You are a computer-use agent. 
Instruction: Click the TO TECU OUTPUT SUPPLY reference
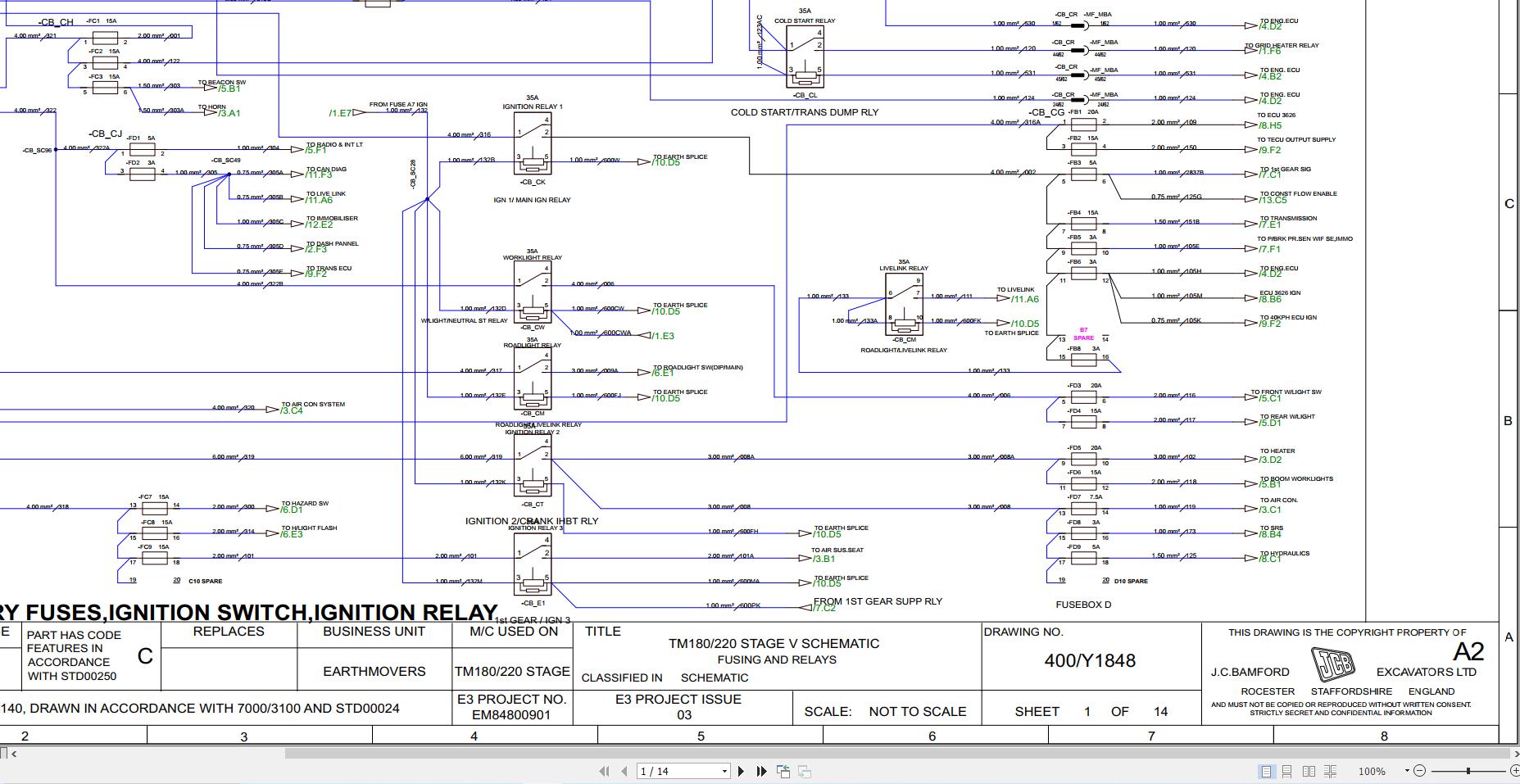1296,139
